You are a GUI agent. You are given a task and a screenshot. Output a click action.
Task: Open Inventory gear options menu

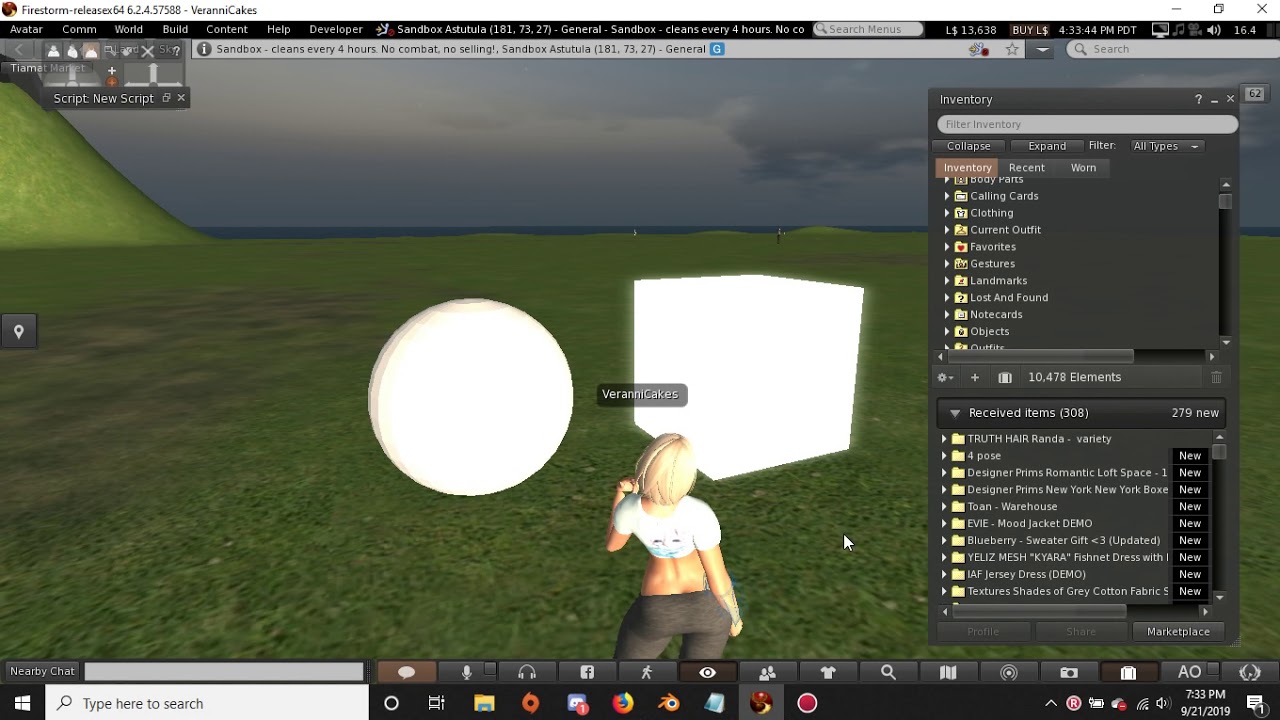click(x=943, y=377)
